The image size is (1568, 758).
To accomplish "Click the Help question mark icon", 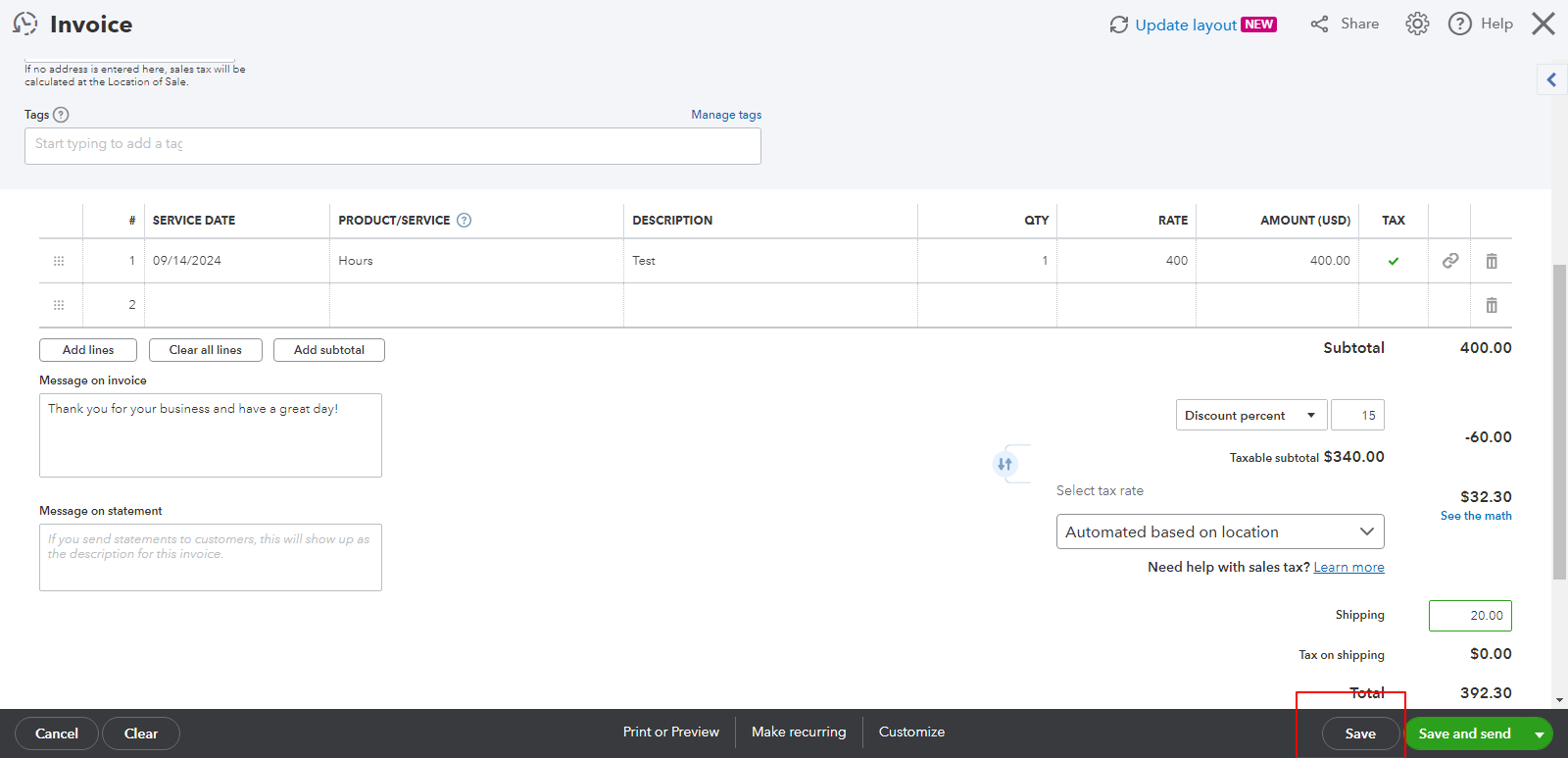I will (x=1460, y=24).
